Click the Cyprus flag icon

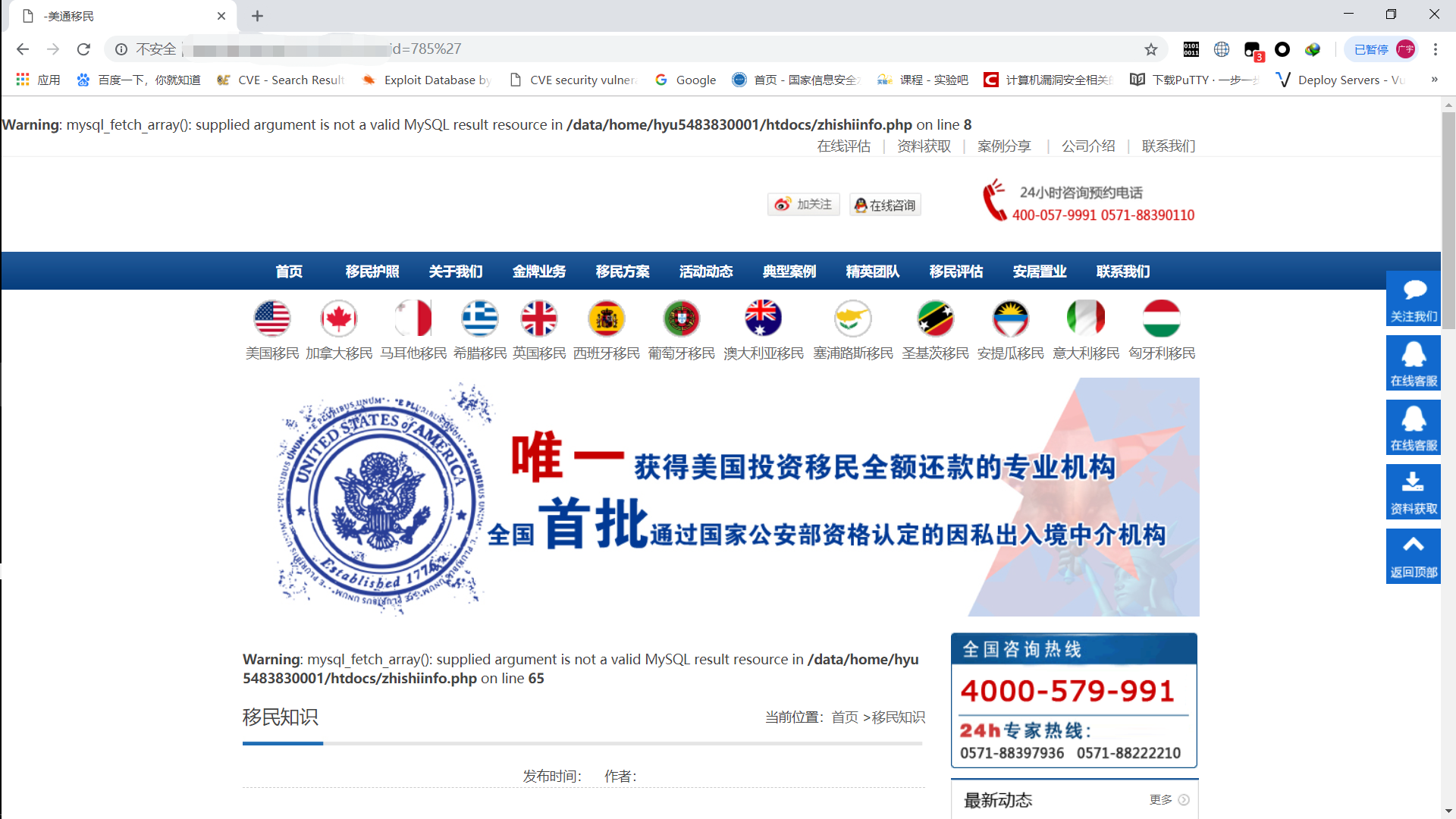click(853, 318)
